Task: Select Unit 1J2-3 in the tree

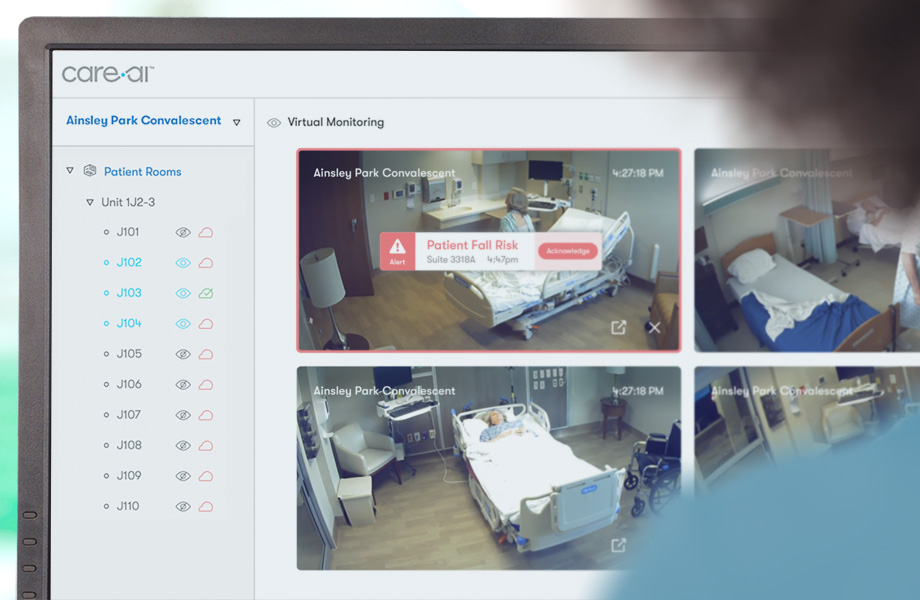Action: click(128, 202)
